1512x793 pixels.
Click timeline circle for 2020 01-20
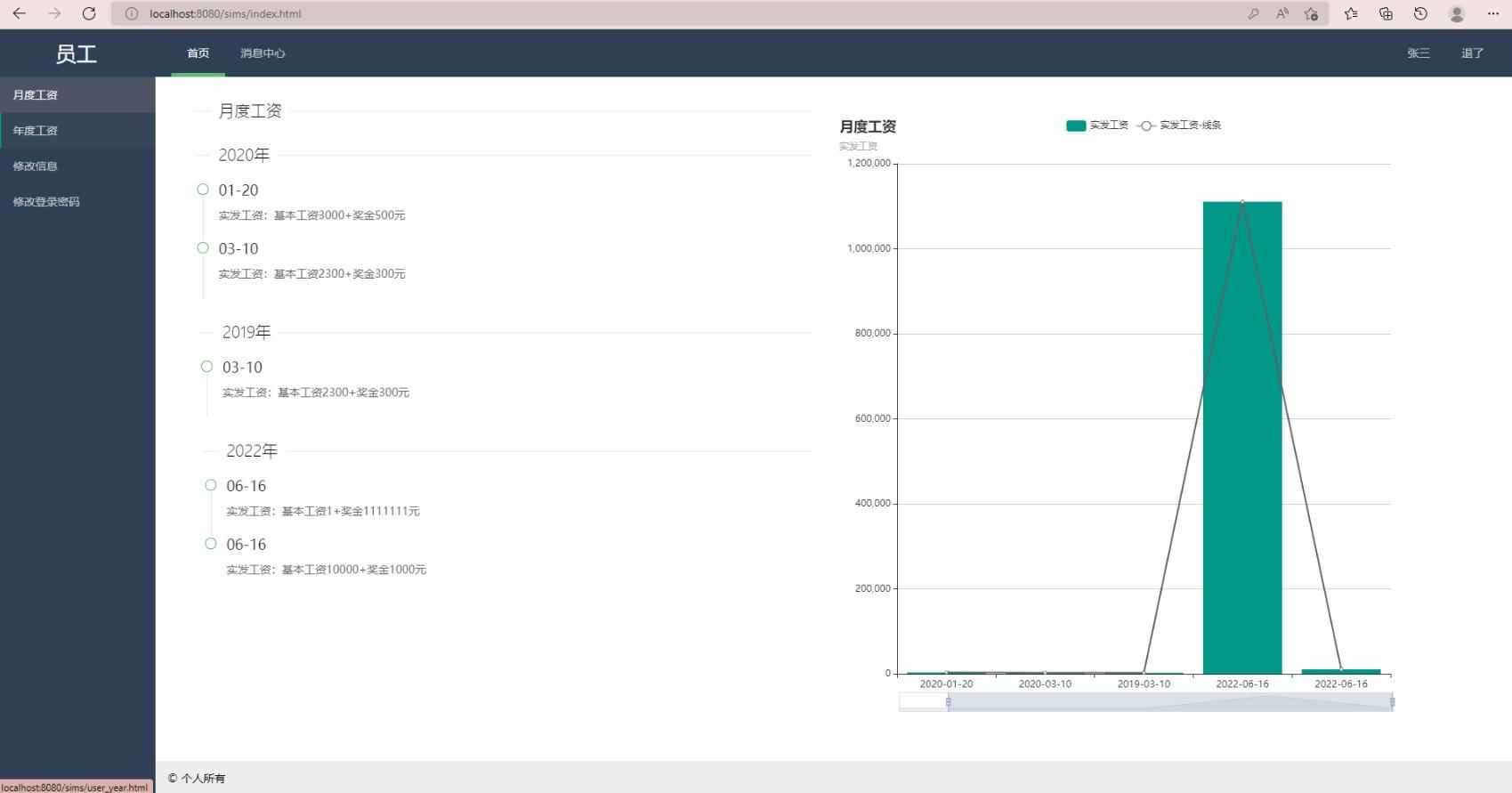pos(203,190)
